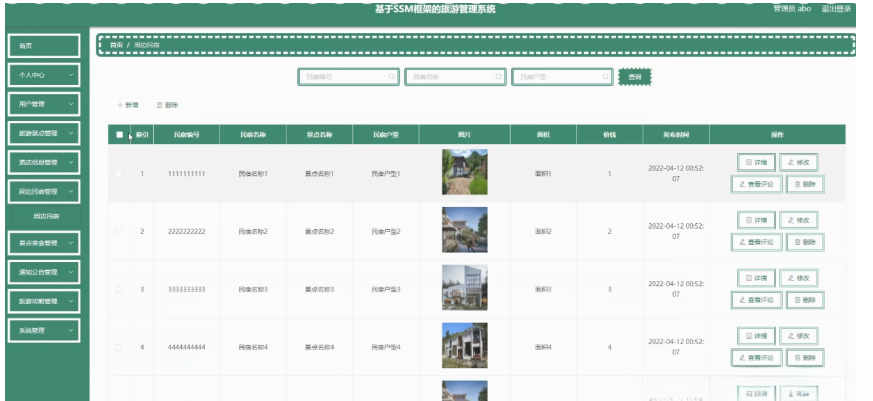Click the batch 删除 button above table
Screen dimensions: 873x401
point(168,105)
